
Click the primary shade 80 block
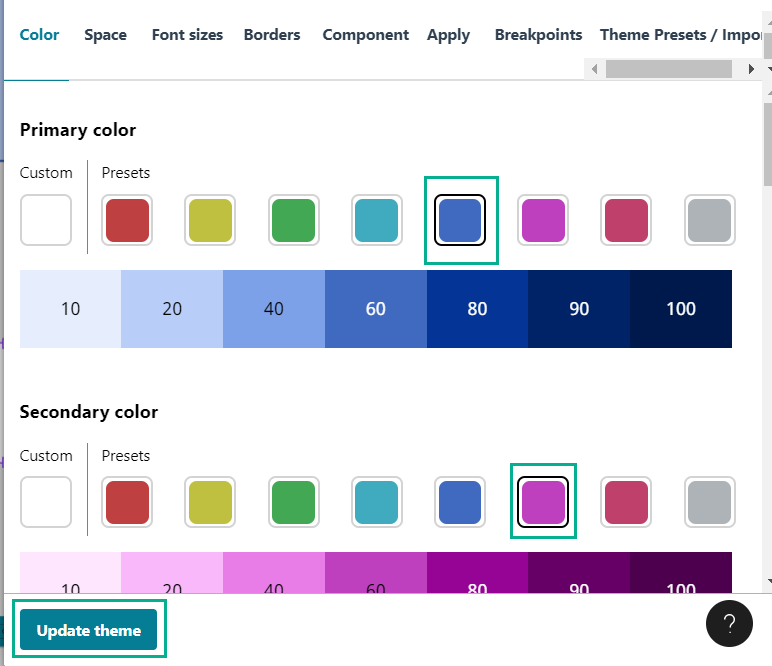[x=477, y=309]
